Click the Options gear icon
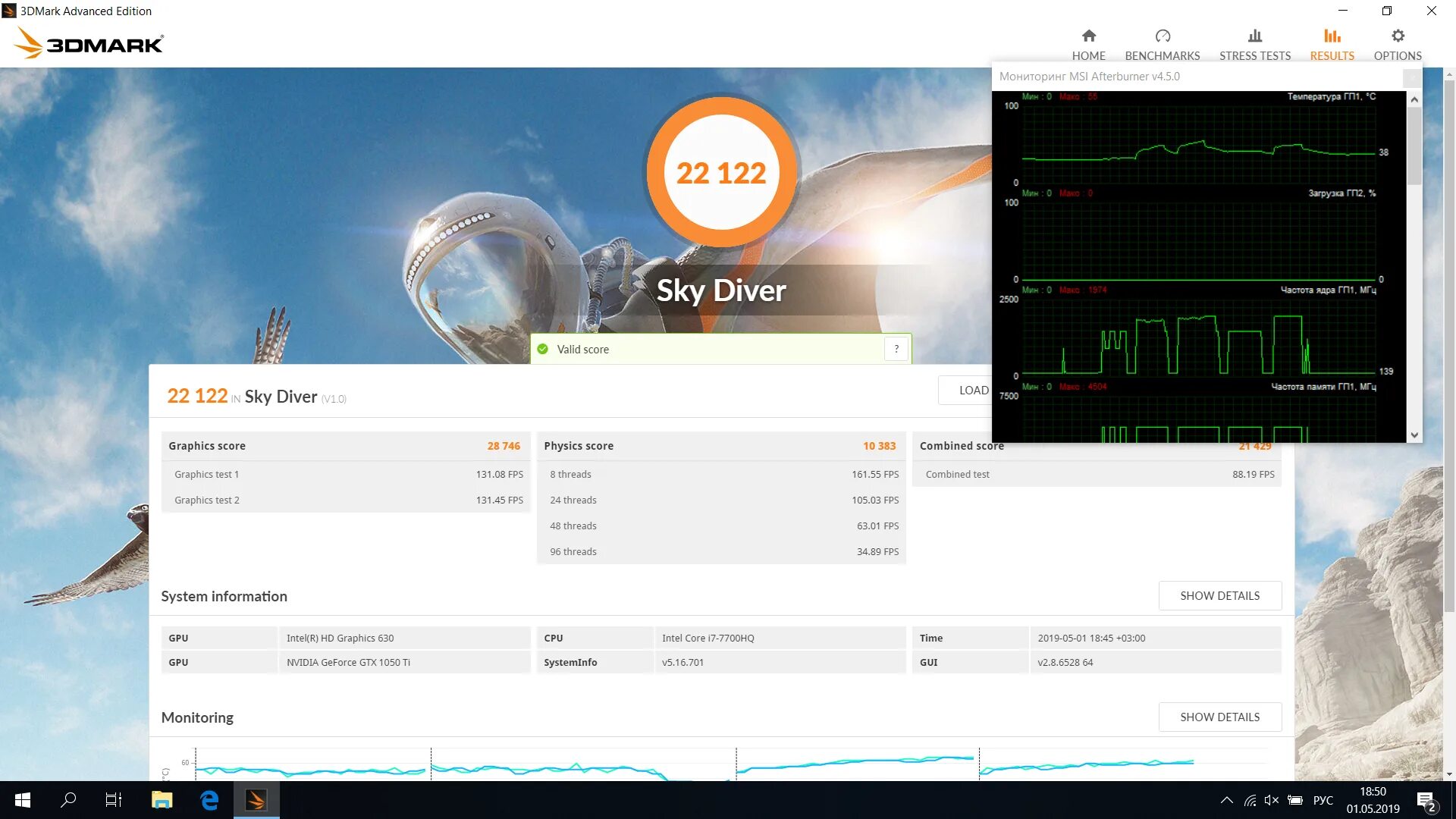The height and width of the screenshot is (819, 1456). pos(1398,36)
